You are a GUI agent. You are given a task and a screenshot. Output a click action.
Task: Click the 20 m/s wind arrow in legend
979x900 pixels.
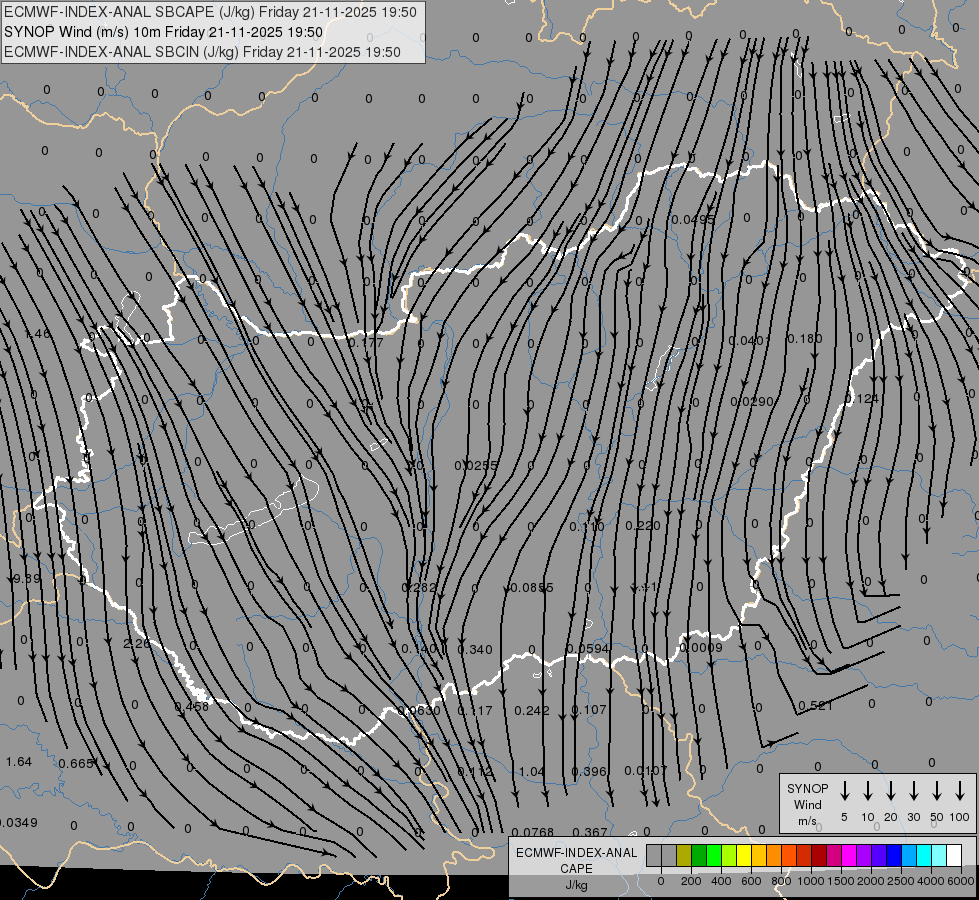[891, 790]
